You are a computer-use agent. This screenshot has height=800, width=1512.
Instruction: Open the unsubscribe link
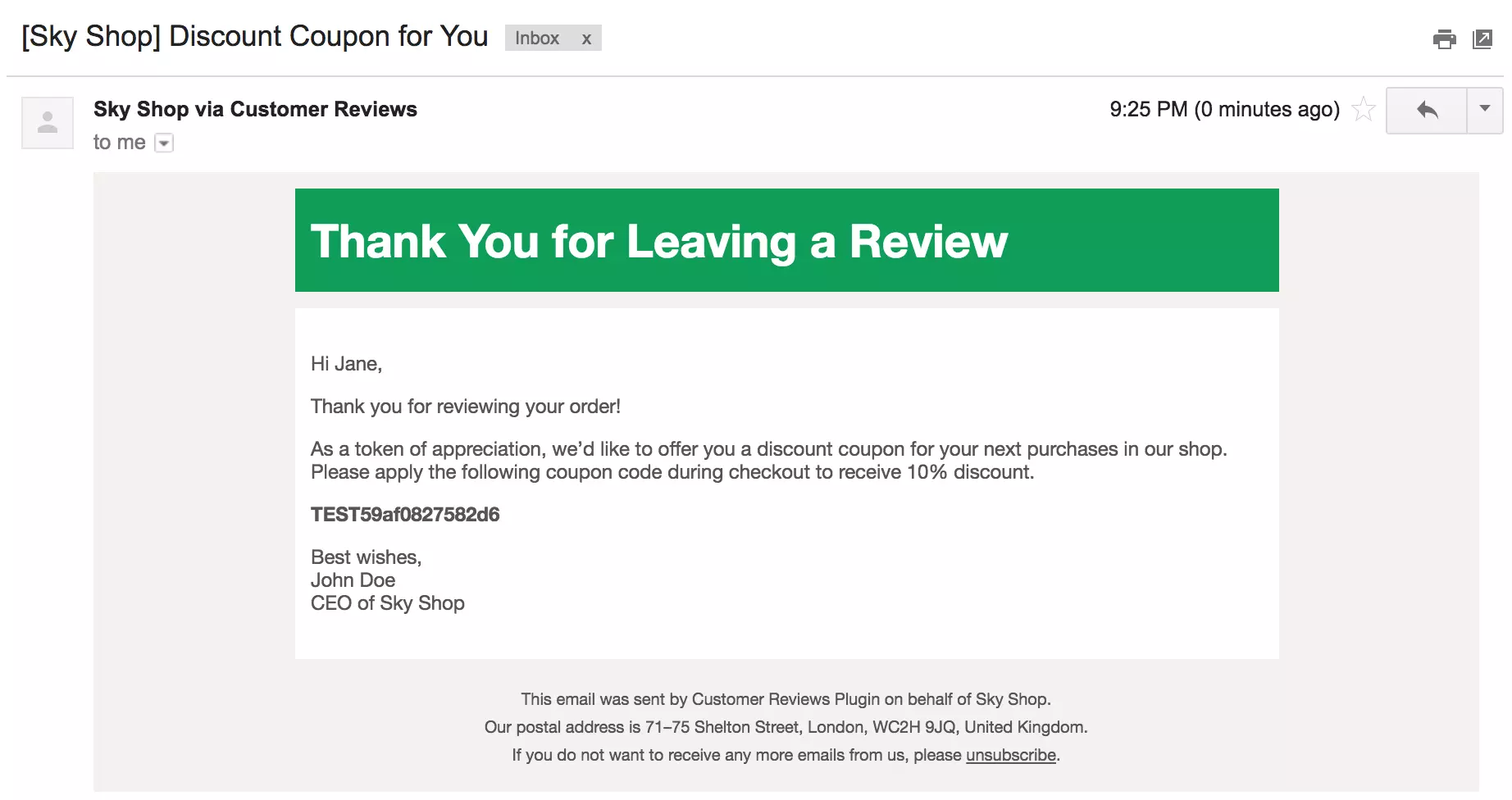point(1010,755)
